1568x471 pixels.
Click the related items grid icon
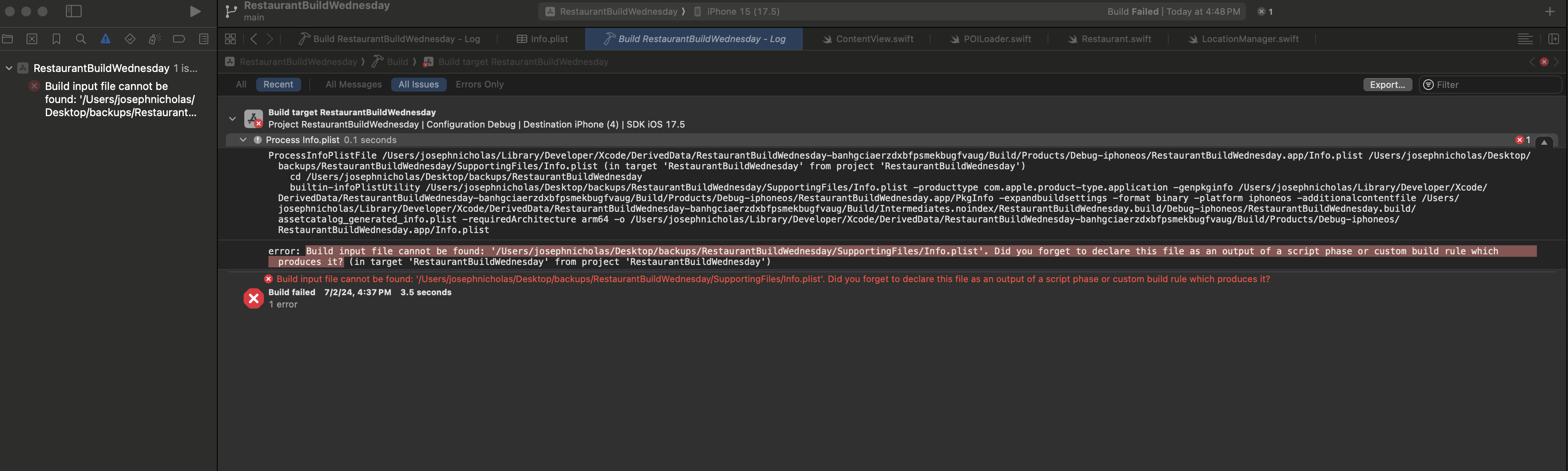[230, 39]
